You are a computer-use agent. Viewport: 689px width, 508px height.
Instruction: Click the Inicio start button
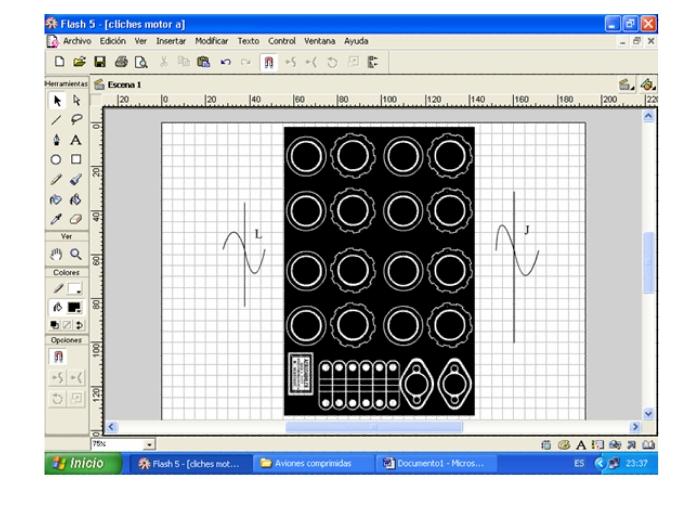coord(82,463)
